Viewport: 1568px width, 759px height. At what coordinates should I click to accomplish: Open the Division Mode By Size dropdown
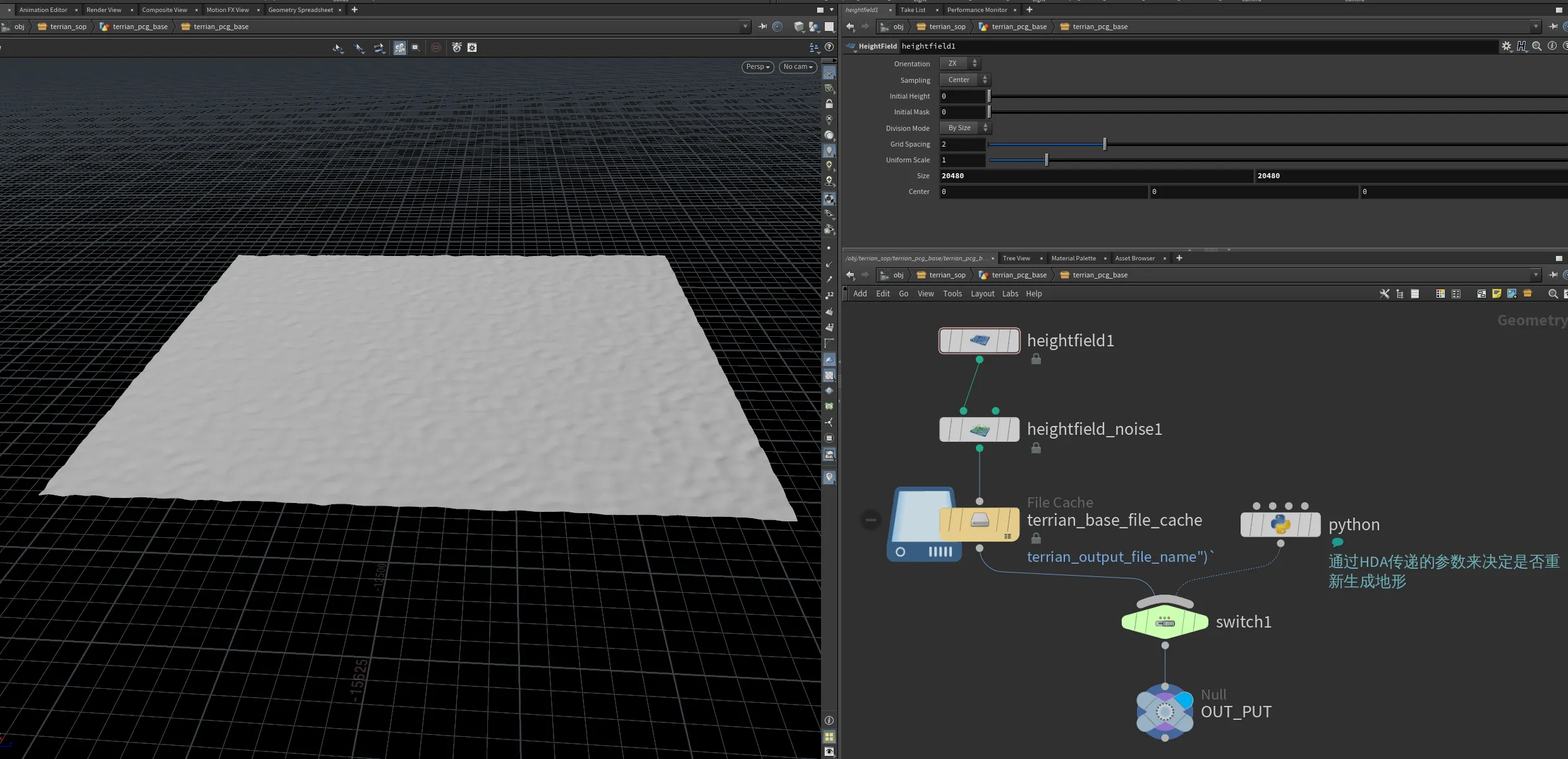coord(965,128)
